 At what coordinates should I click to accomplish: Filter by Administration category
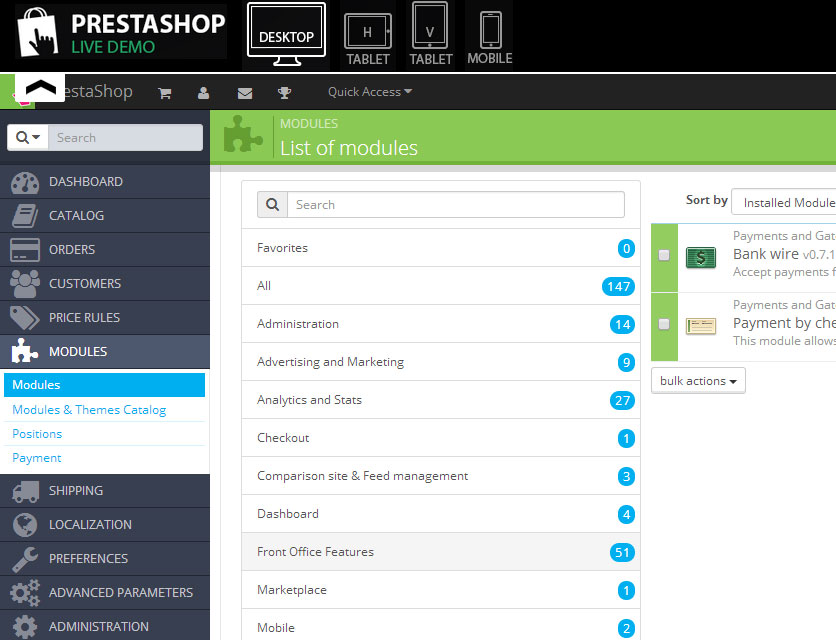[x=441, y=324]
